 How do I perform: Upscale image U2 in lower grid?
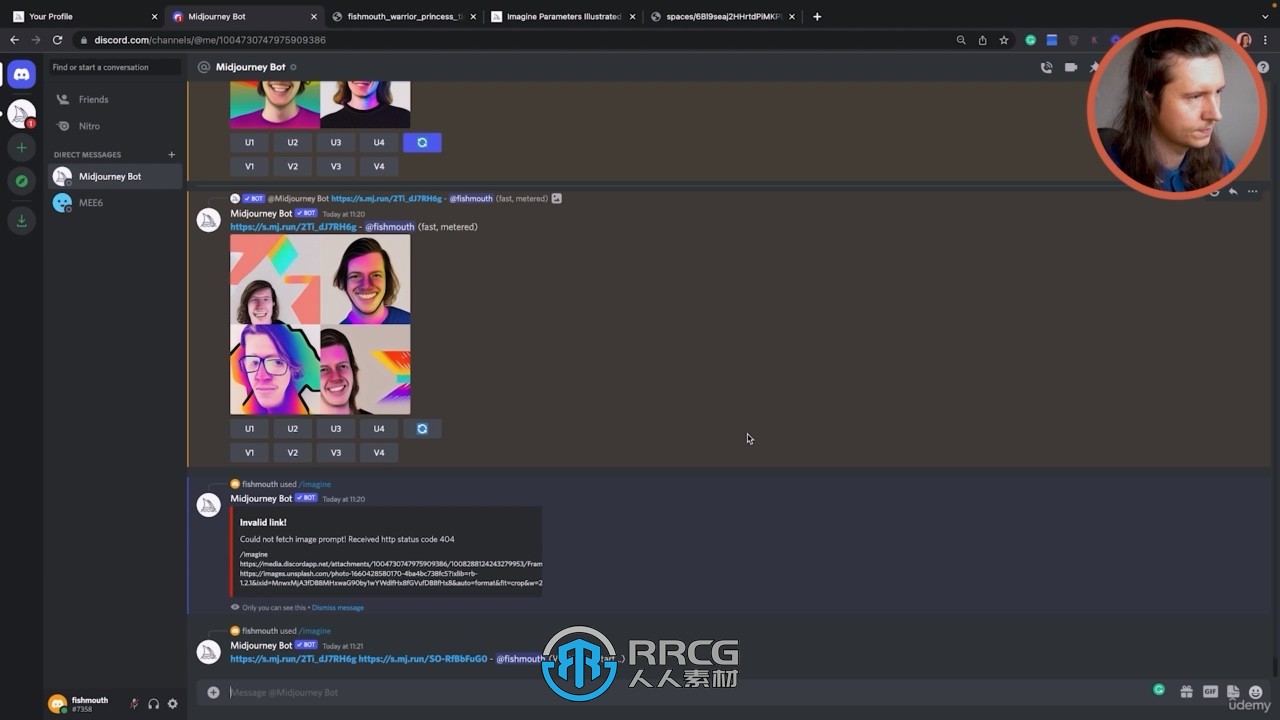click(x=292, y=428)
